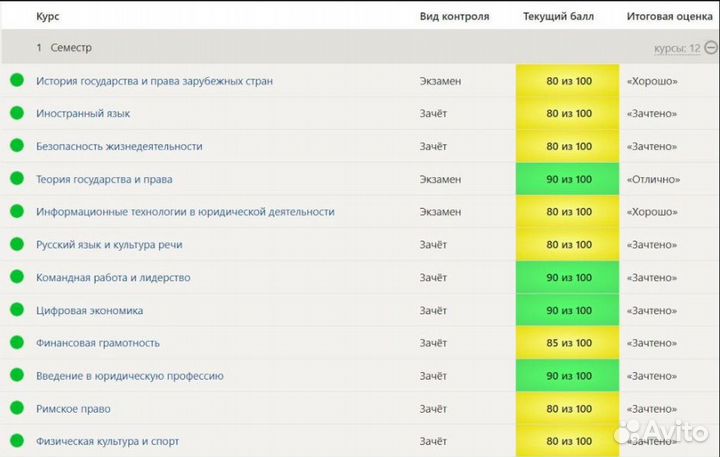Open the Русский язык и культура речи course
720x457 pixels.
pos(109,245)
